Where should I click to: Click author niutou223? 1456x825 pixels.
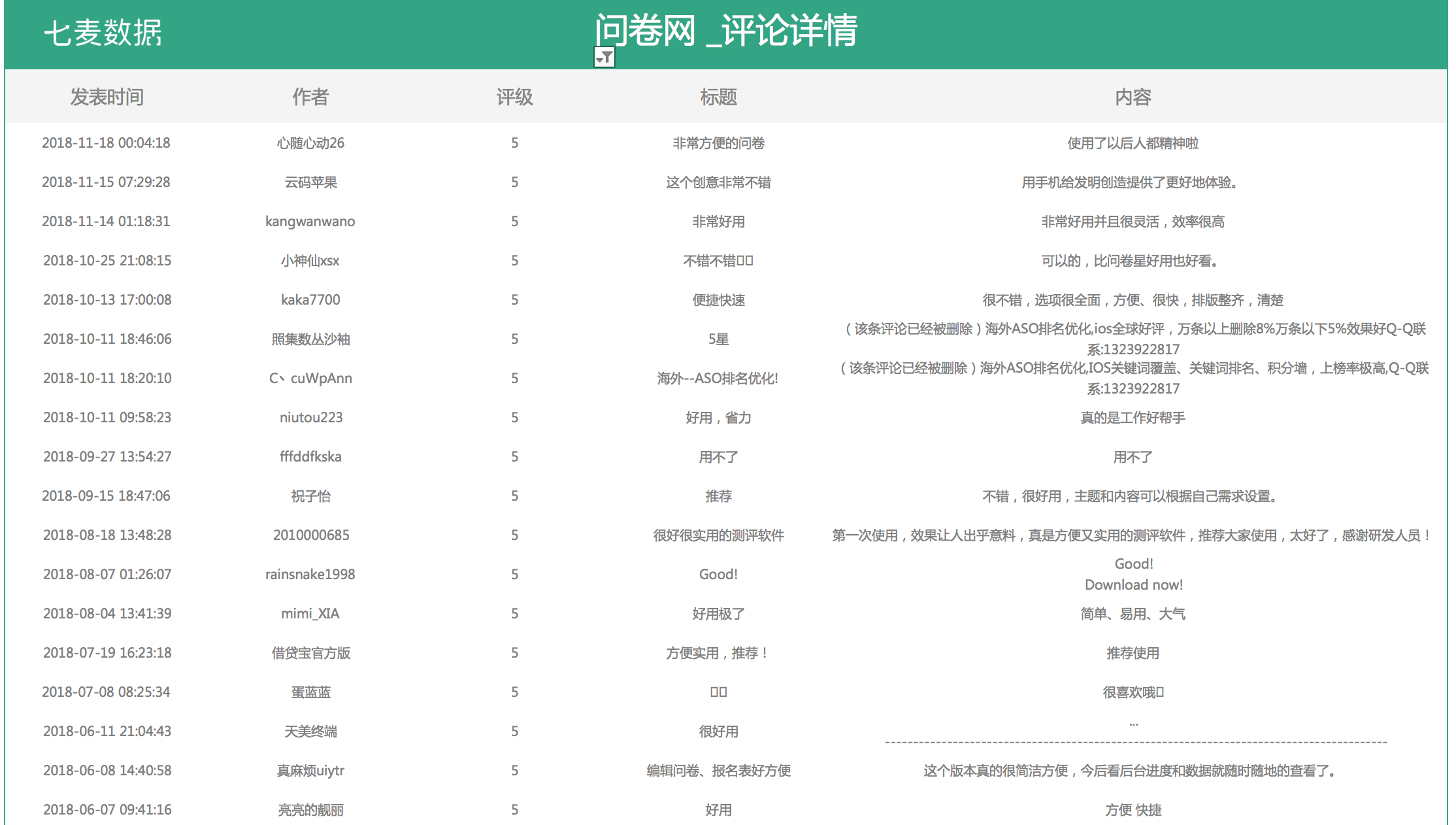[x=311, y=418]
